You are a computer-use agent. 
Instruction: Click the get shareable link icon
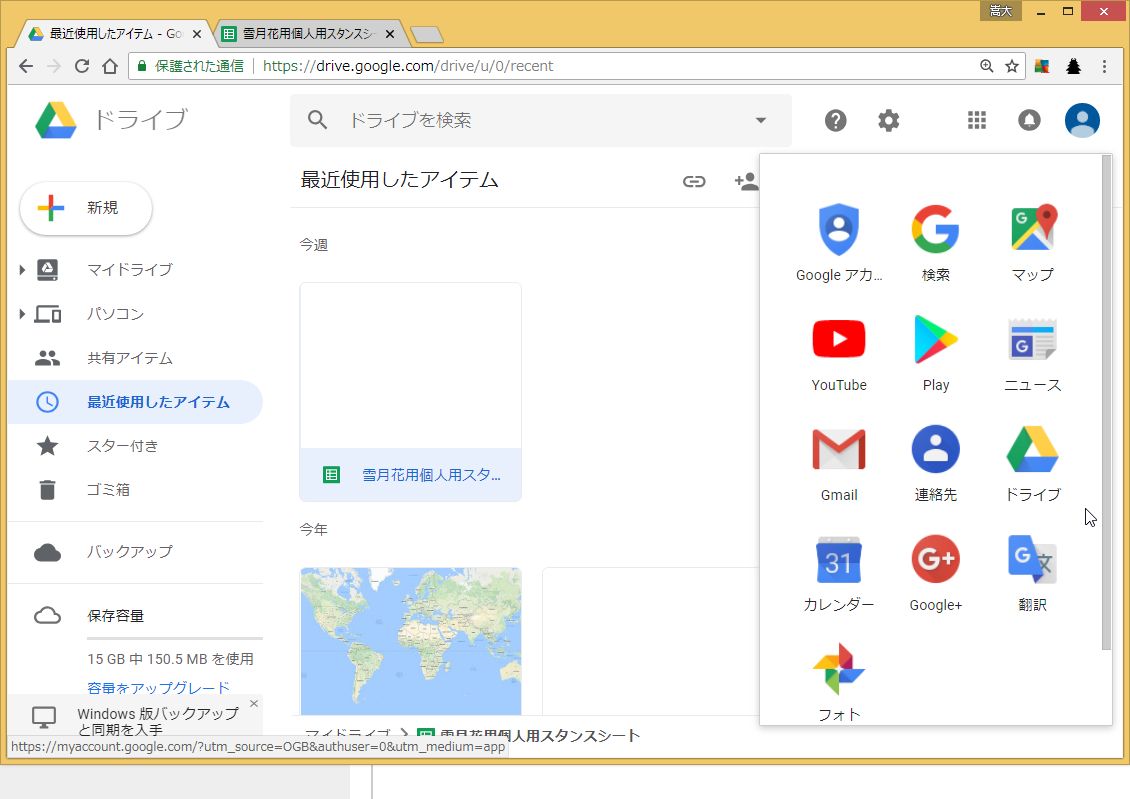[694, 181]
